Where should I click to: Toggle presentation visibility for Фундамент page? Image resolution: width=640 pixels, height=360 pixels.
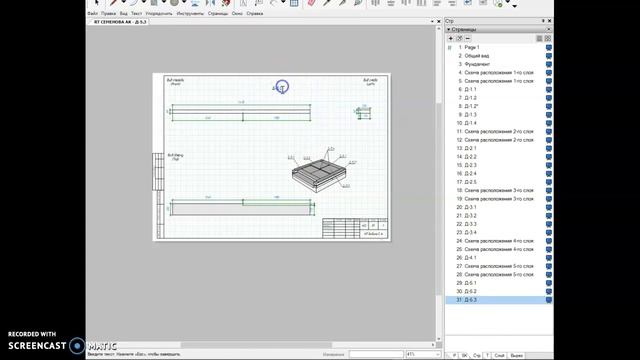coord(549,64)
